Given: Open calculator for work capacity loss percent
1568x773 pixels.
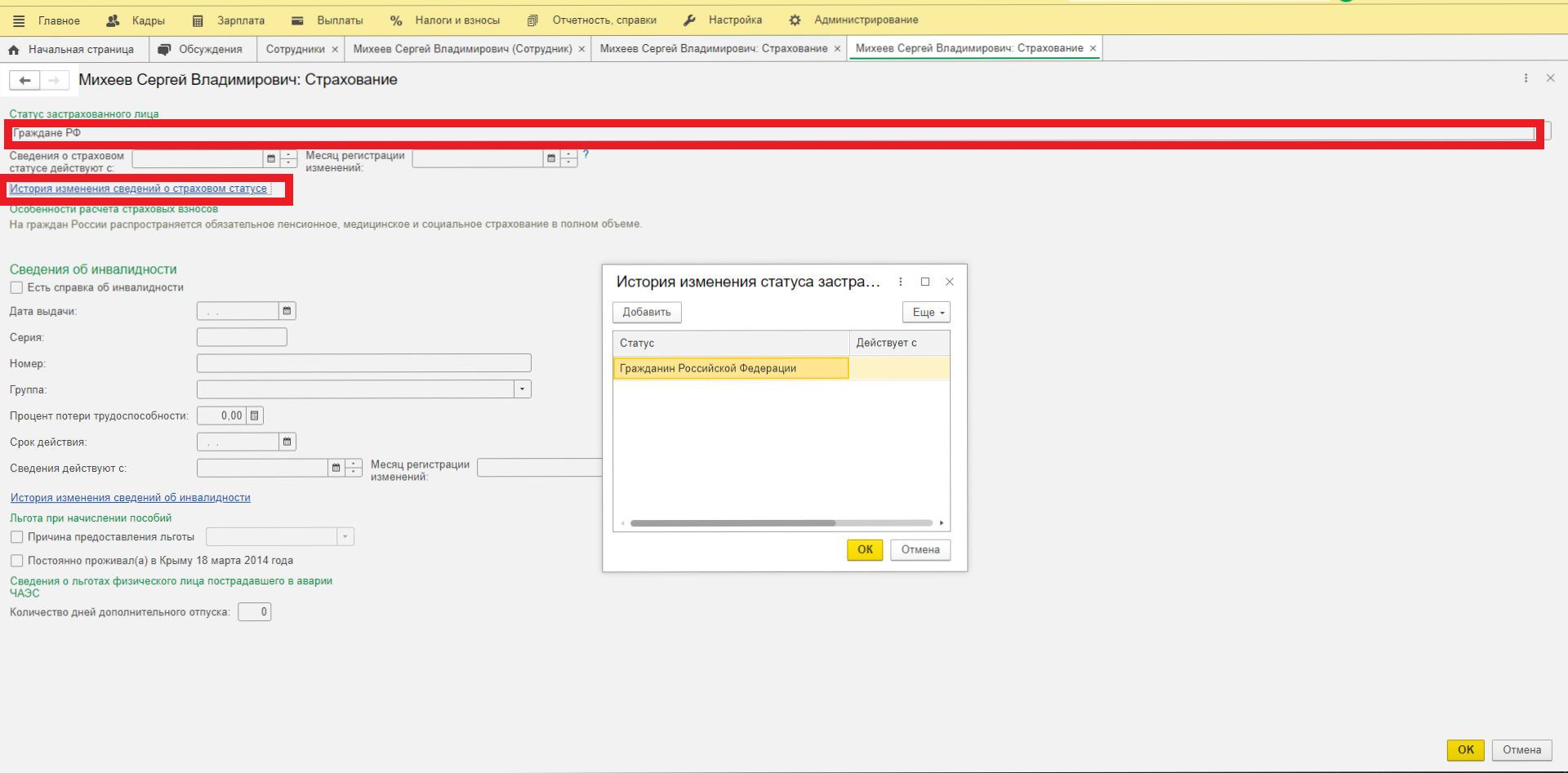Looking at the screenshot, I should tap(255, 415).
